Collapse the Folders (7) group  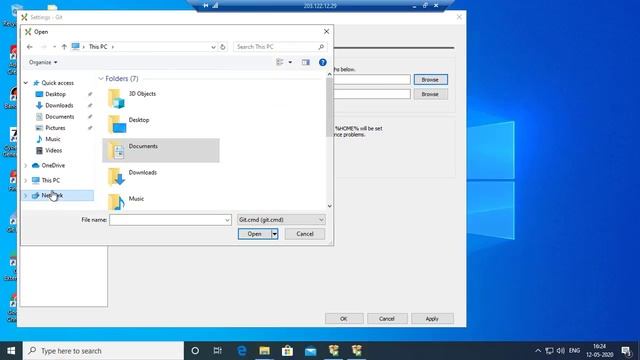(101, 79)
